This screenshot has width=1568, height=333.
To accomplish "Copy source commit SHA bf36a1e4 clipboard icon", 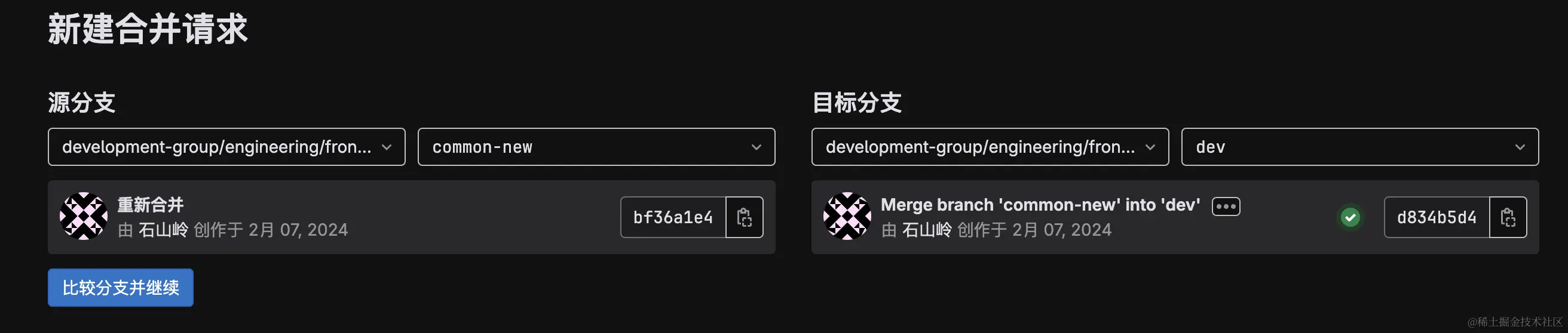I will [745, 217].
